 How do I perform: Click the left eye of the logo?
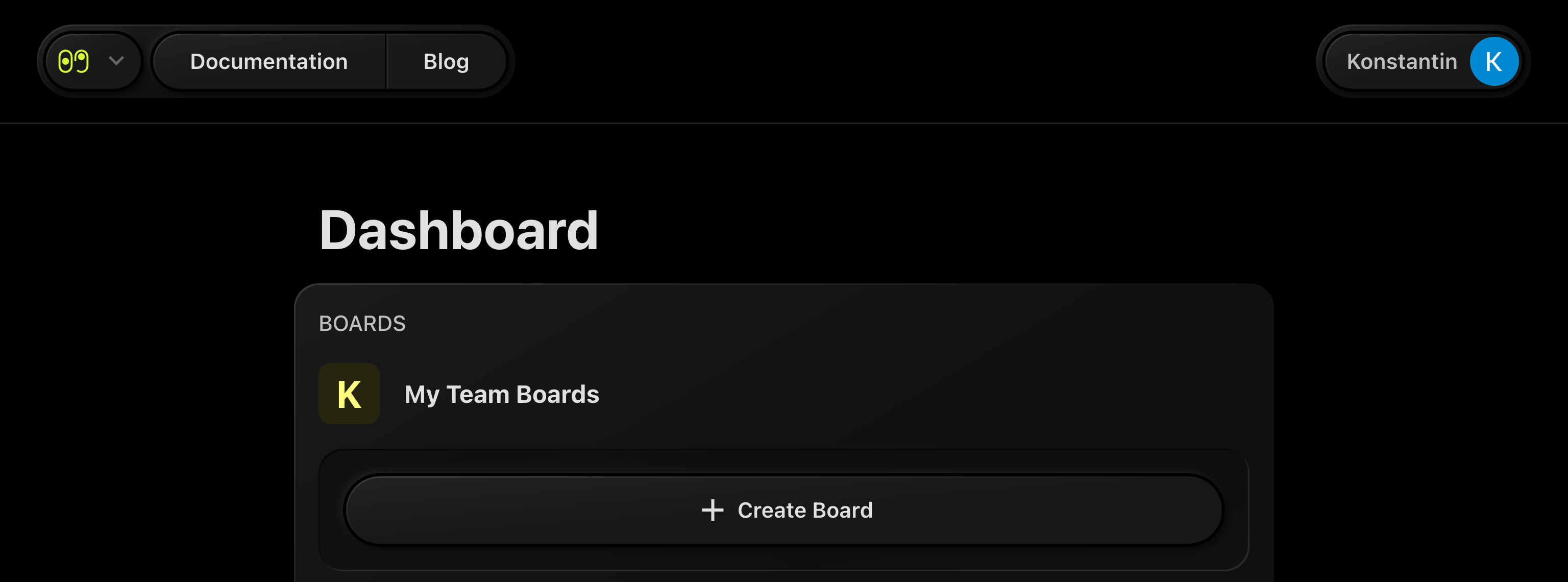click(x=66, y=61)
